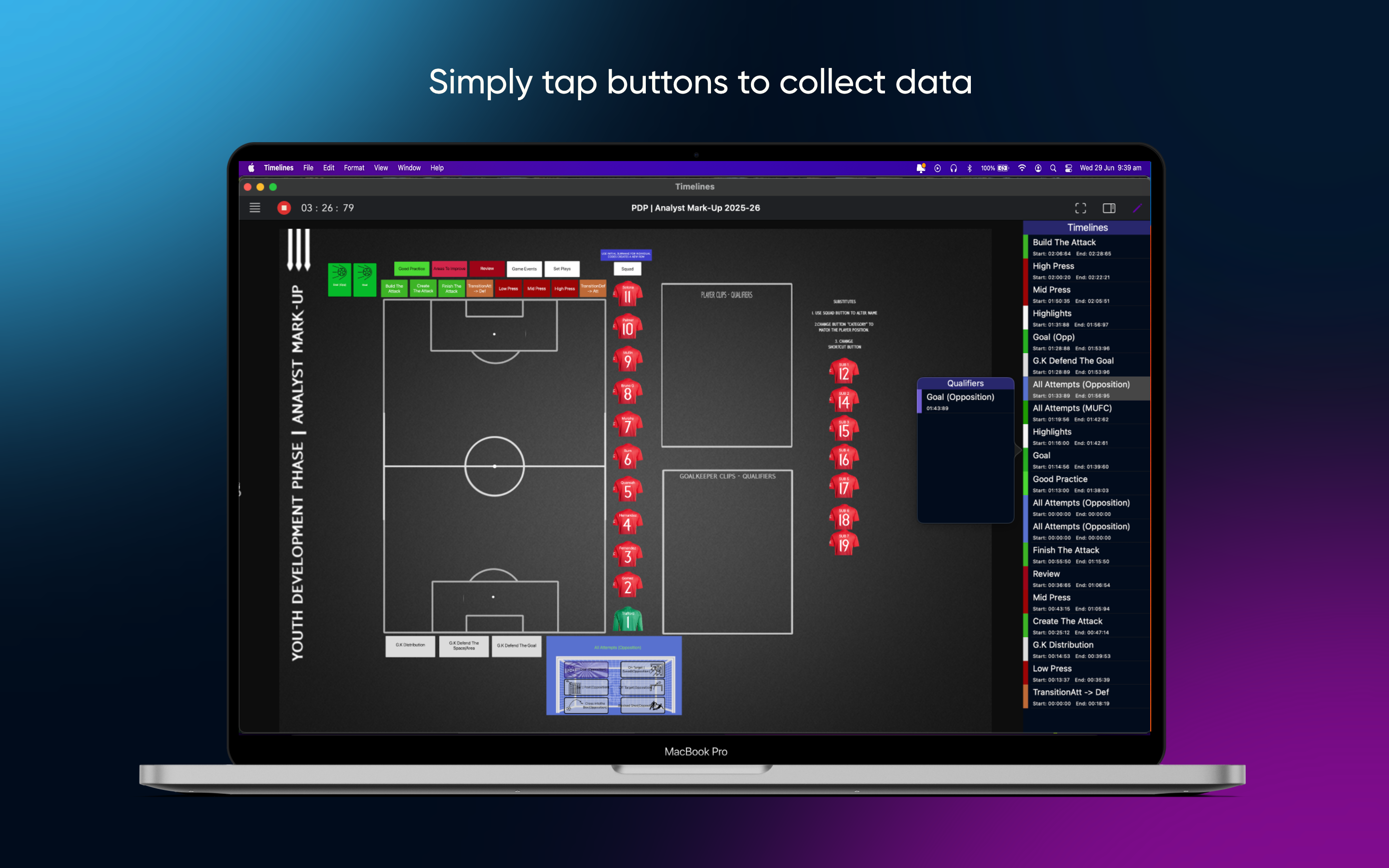The height and width of the screenshot is (868, 1389).
Task: Open the Window menu
Action: coord(409,168)
